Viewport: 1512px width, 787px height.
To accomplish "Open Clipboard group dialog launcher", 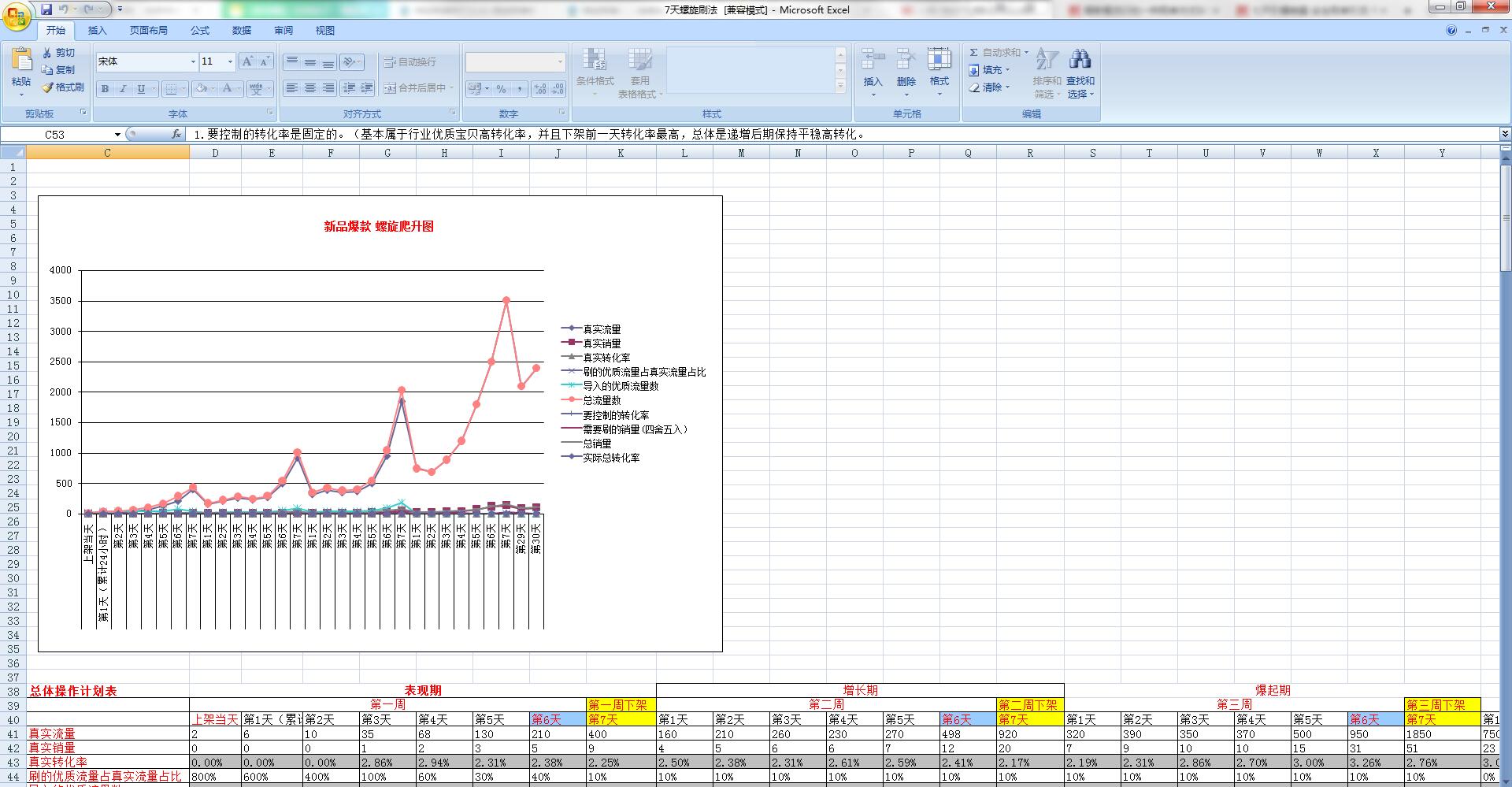I will [x=83, y=113].
